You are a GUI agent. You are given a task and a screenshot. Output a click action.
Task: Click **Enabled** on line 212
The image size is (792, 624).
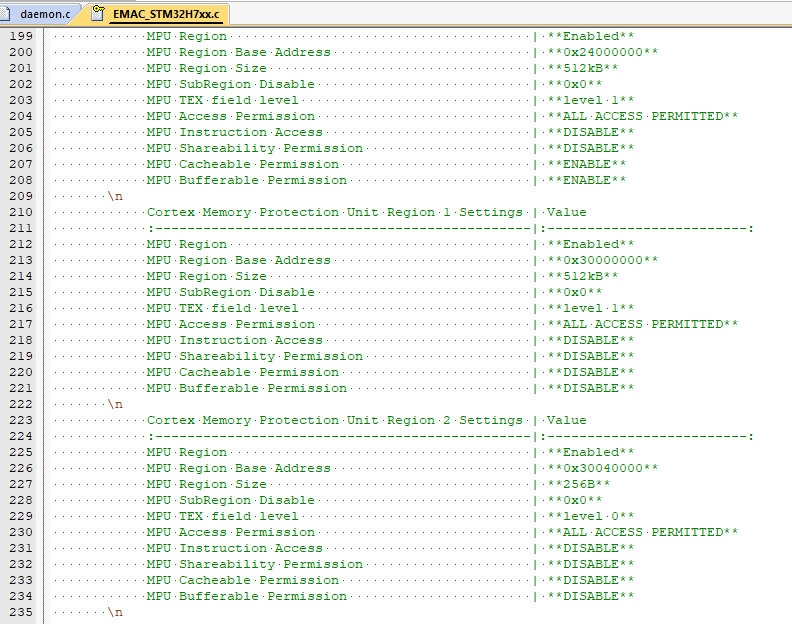tap(590, 245)
